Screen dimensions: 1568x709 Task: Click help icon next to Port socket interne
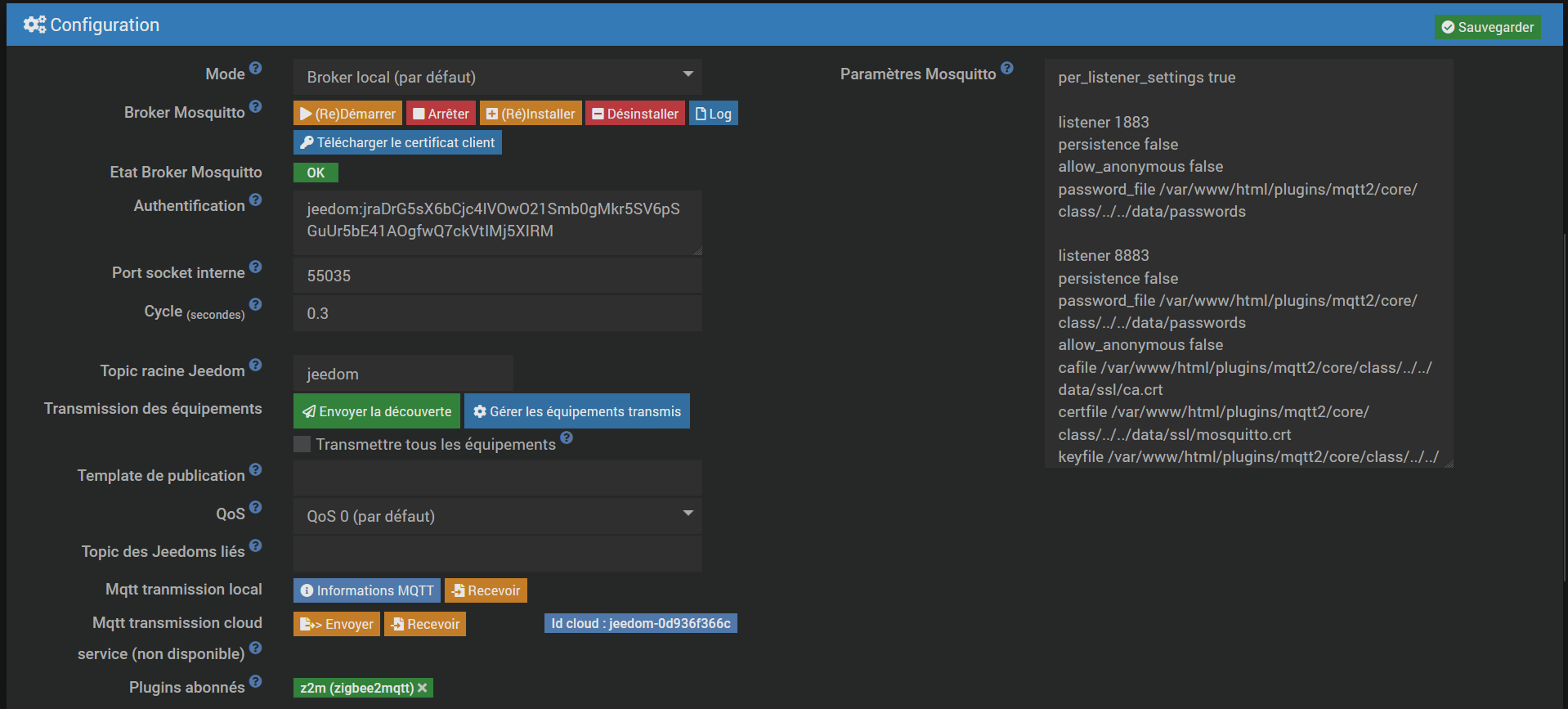pyautogui.click(x=256, y=267)
